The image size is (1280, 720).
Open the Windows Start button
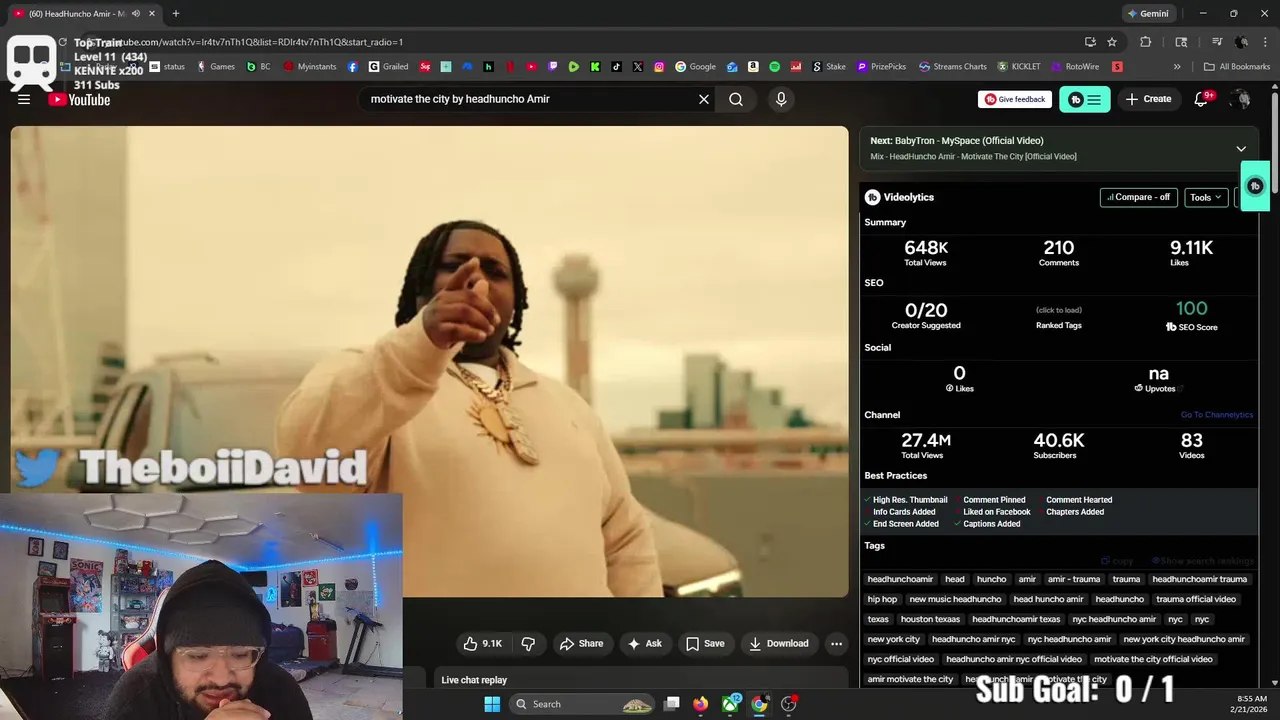(x=492, y=704)
